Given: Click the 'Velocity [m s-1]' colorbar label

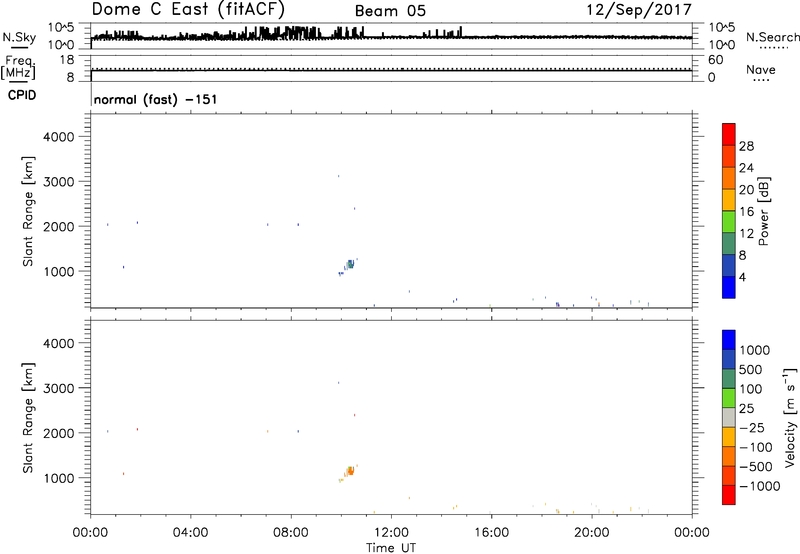Looking at the screenshot, I should [x=790, y=417].
